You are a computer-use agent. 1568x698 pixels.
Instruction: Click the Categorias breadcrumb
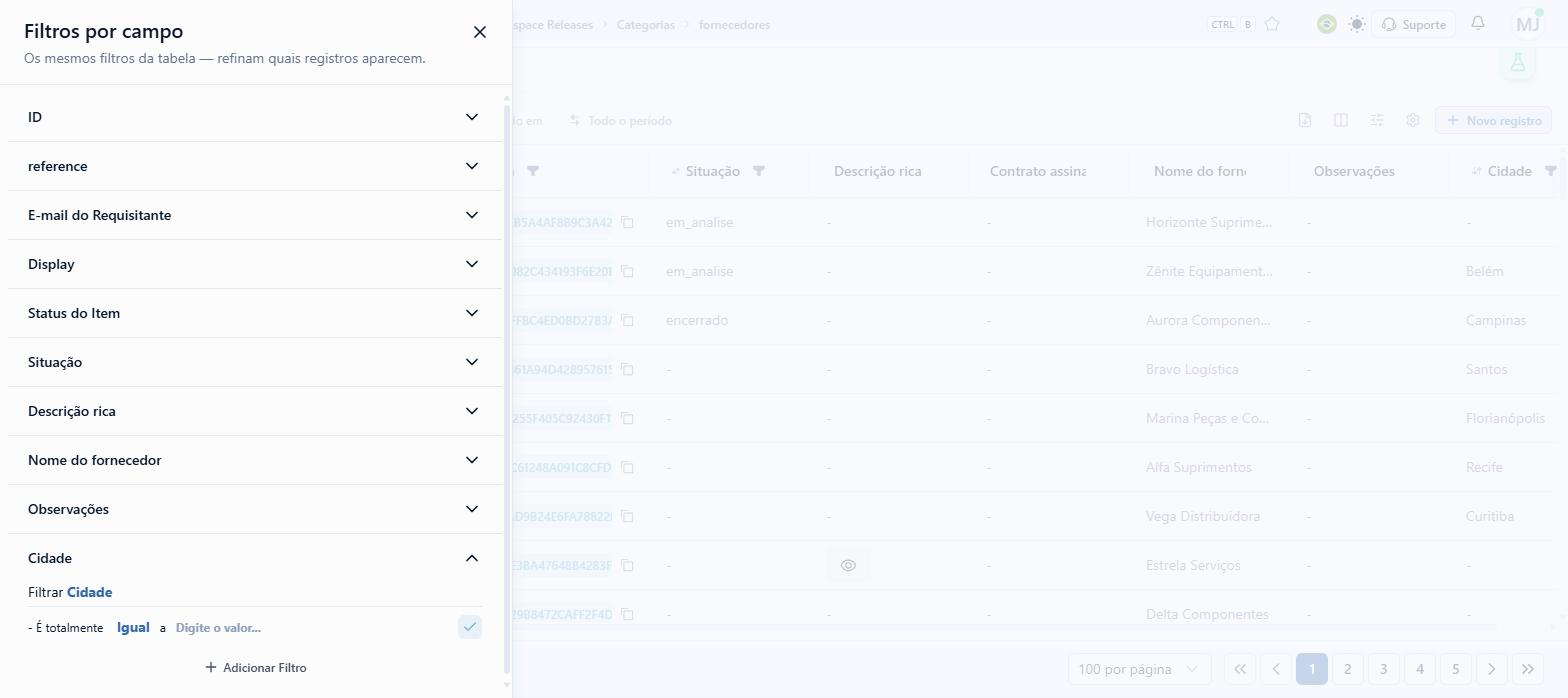tap(645, 24)
